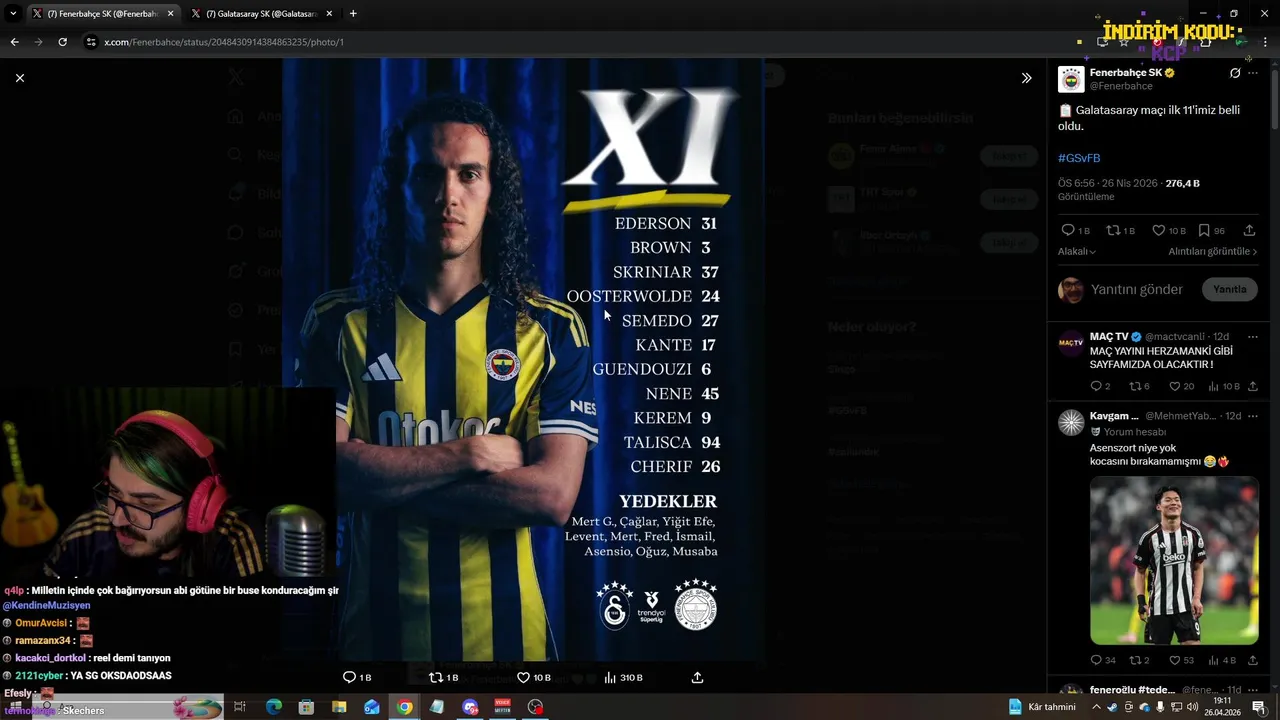The width and height of the screenshot is (1280, 720).
Task: Expand the Alakalı sort dropdown
Action: pyautogui.click(x=1077, y=252)
